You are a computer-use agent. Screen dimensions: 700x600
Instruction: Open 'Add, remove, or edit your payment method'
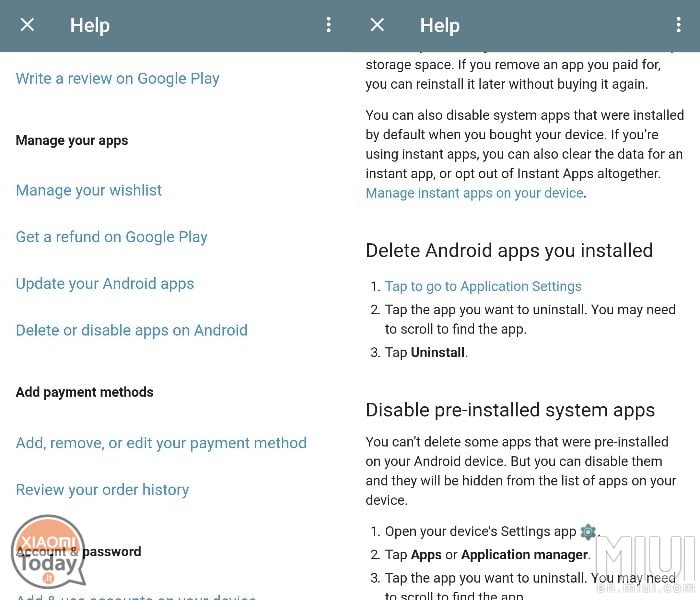click(x=161, y=443)
